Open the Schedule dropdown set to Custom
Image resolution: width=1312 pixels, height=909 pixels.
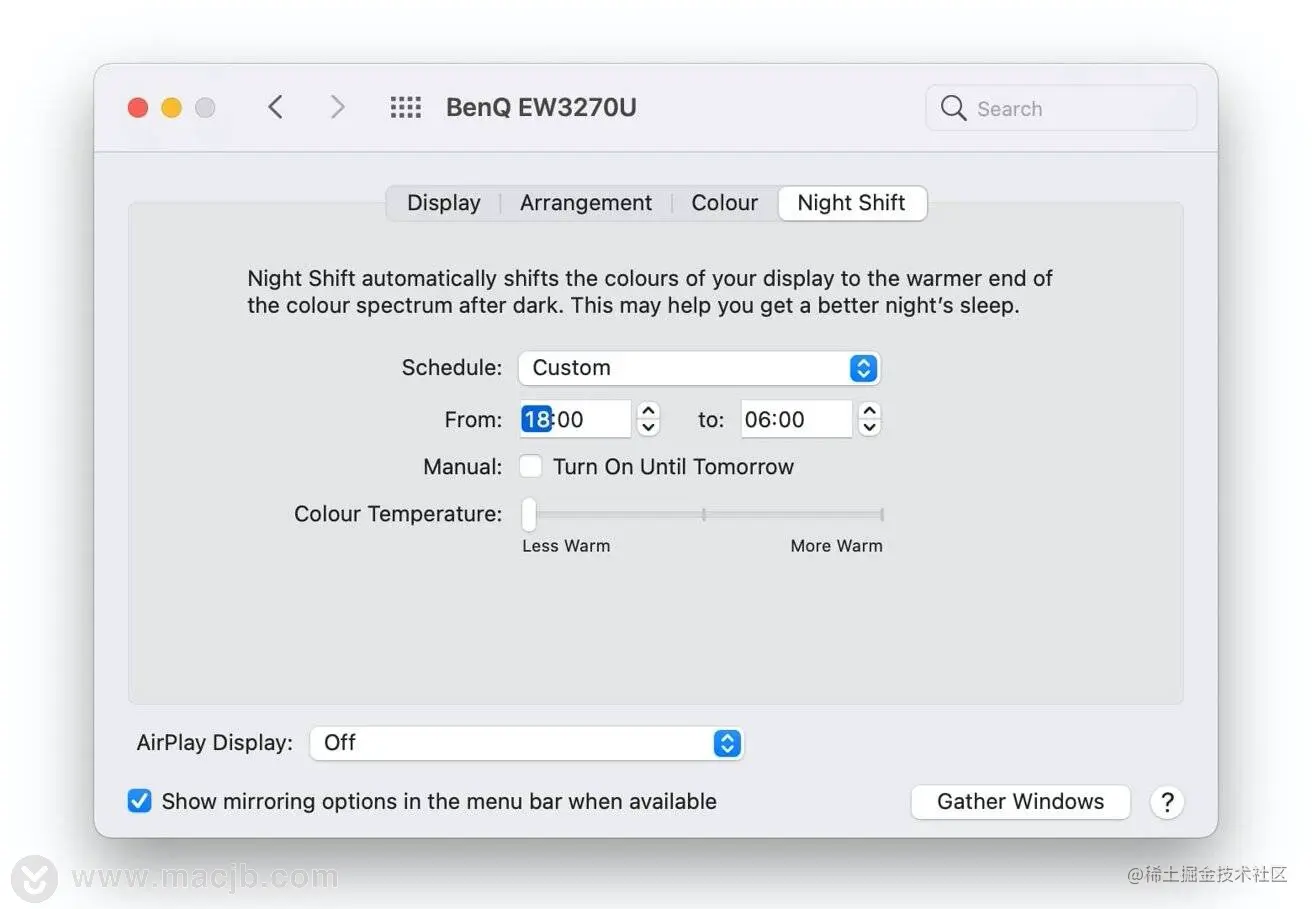tap(699, 368)
